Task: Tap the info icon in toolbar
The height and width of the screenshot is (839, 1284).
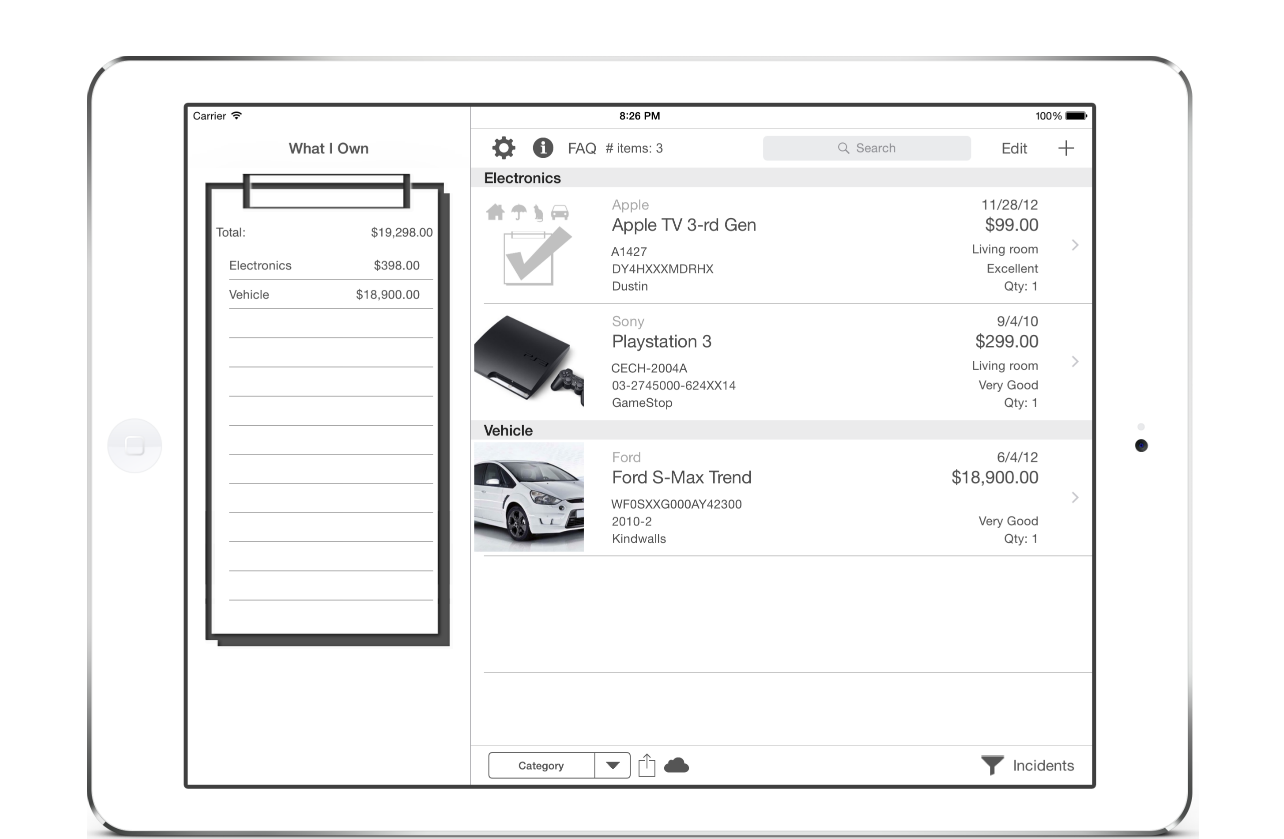Action: click(x=543, y=148)
